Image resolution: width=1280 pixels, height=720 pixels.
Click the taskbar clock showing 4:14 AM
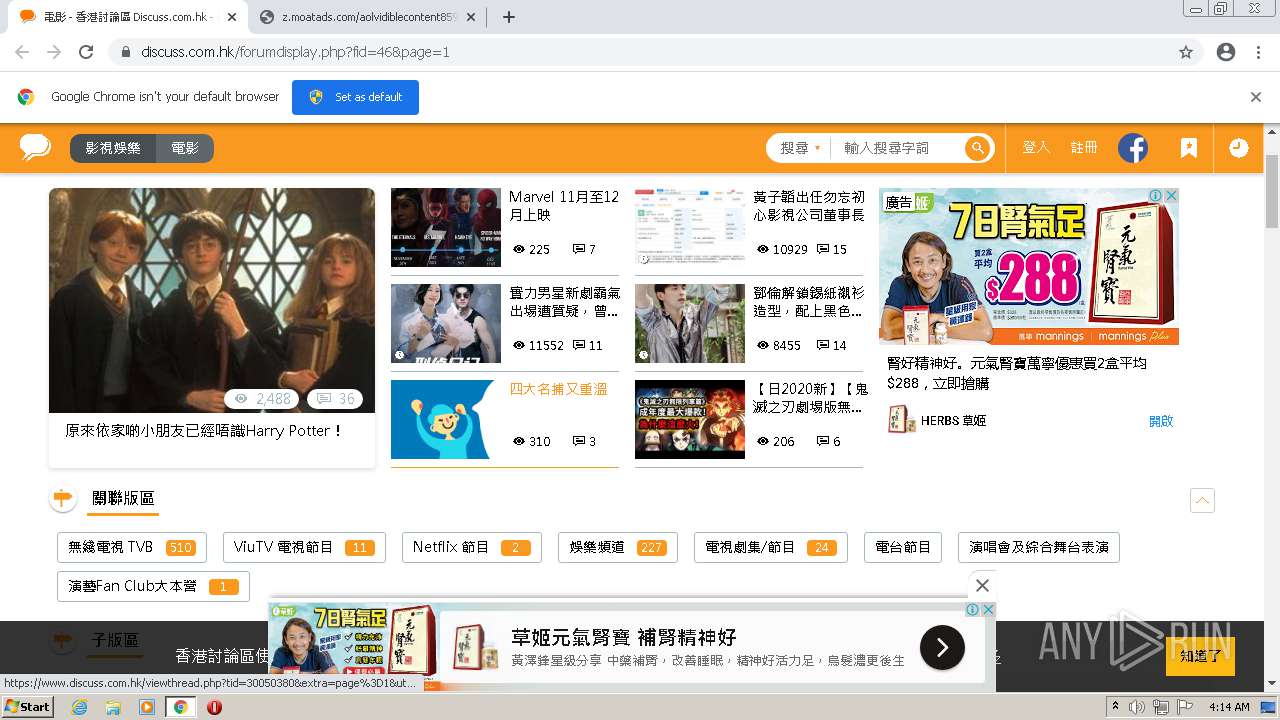[1229, 707]
